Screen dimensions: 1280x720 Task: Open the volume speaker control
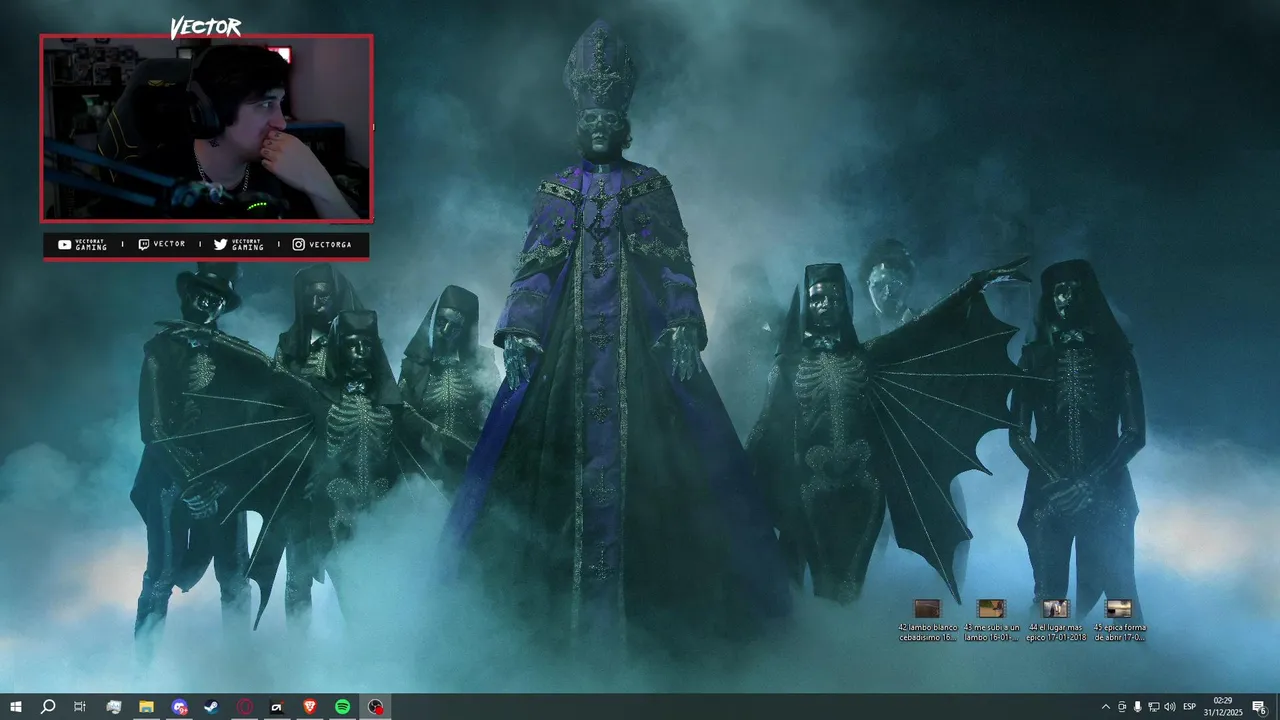pyautogui.click(x=1170, y=707)
